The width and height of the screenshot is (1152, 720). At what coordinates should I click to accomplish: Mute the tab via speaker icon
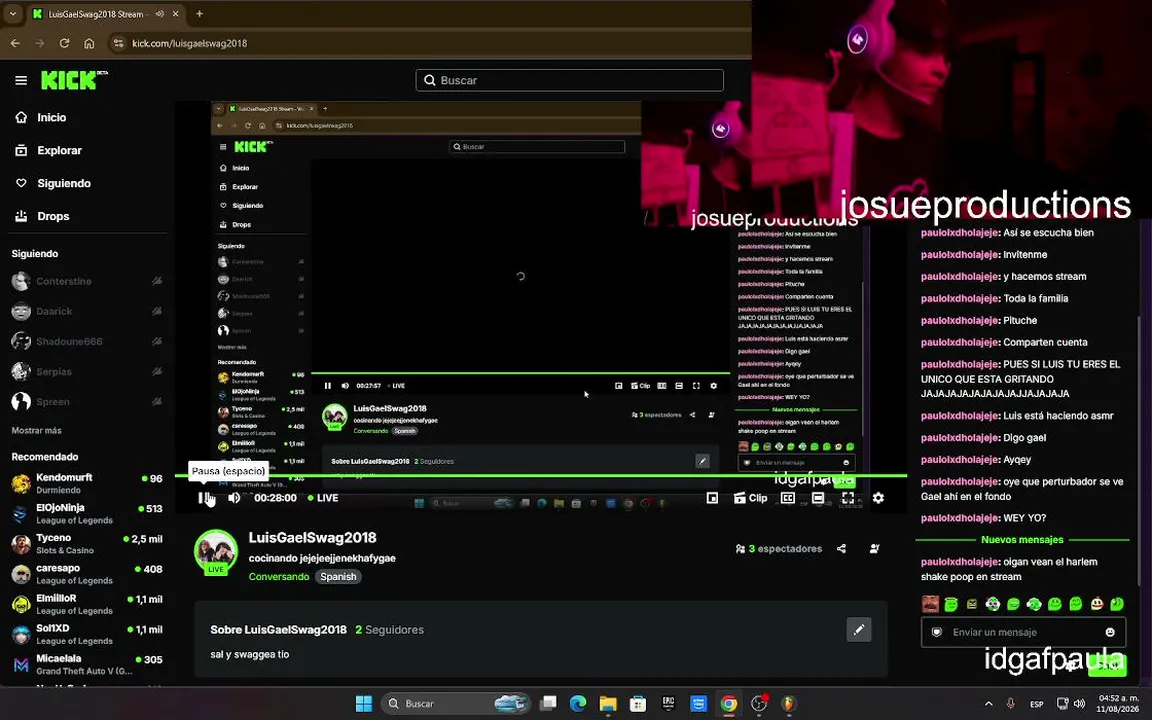159,14
